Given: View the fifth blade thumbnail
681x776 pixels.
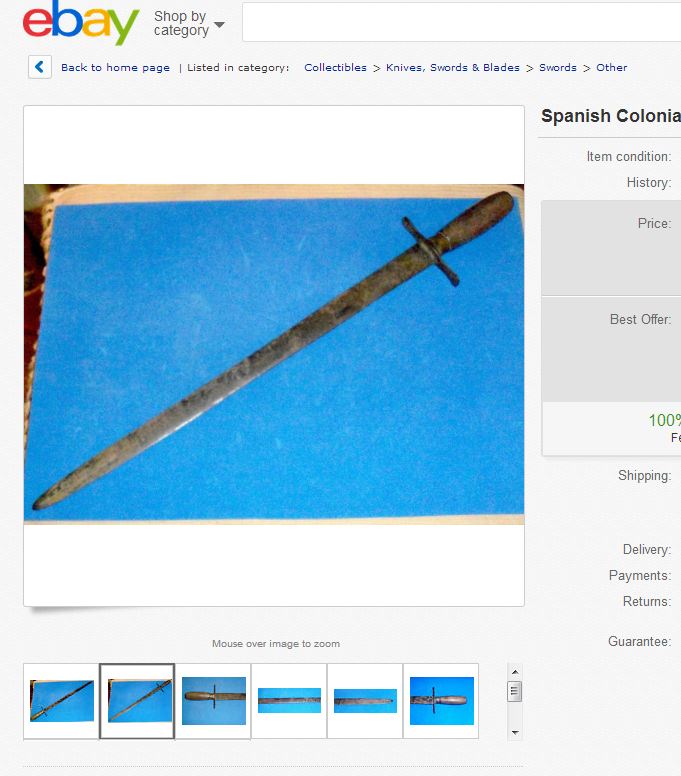Looking at the screenshot, I should (x=365, y=701).
